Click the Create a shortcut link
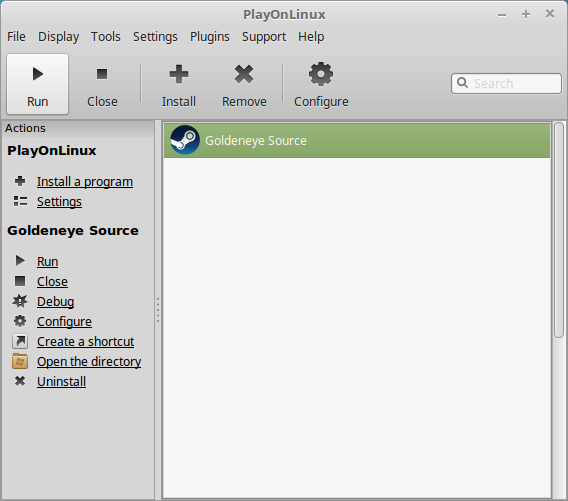 [x=85, y=342]
